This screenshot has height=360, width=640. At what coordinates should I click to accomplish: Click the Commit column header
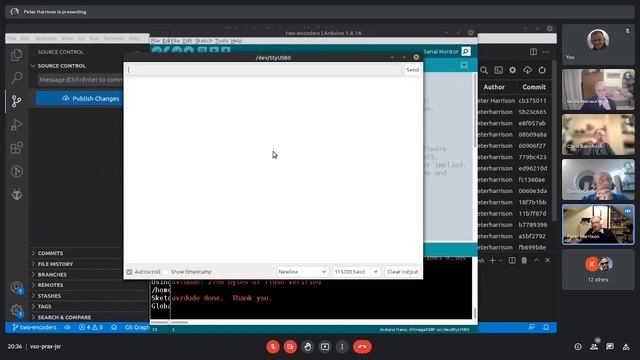[534, 87]
